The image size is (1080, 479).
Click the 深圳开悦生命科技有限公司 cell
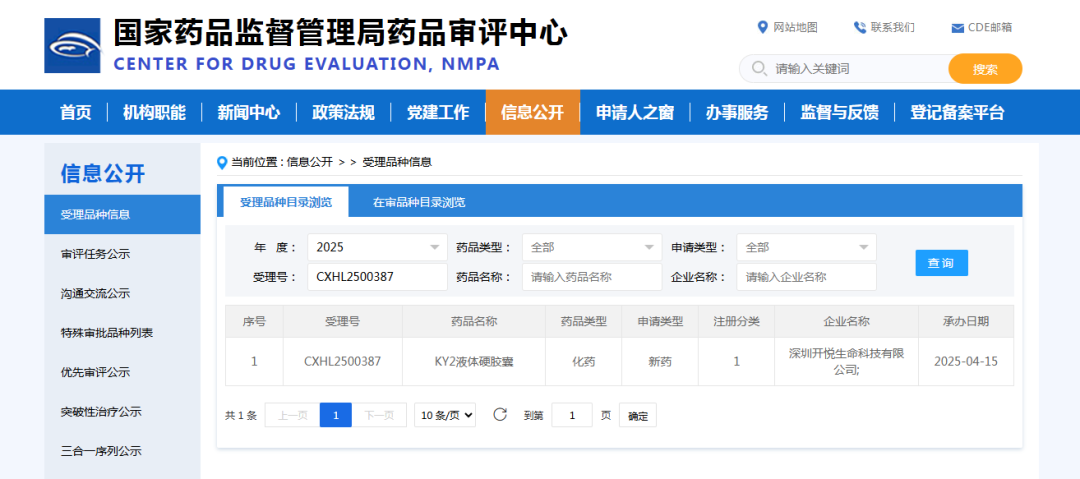(x=847, y=361)
